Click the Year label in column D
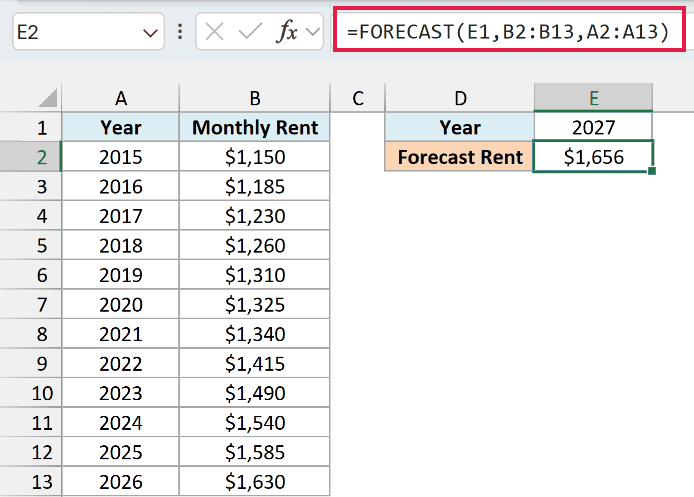The width and height of the screenshot is (694, 497). (x=460, y=127)
